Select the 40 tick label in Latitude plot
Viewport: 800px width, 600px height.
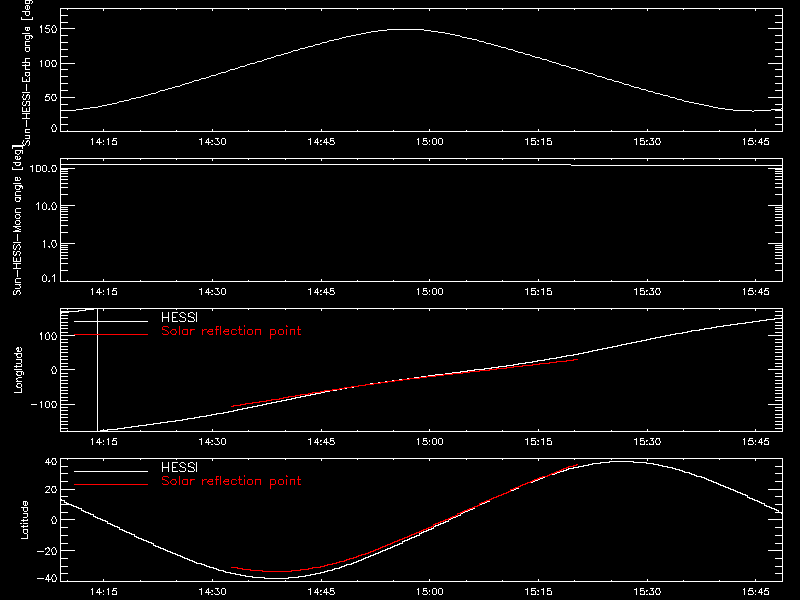coord(51,462)
